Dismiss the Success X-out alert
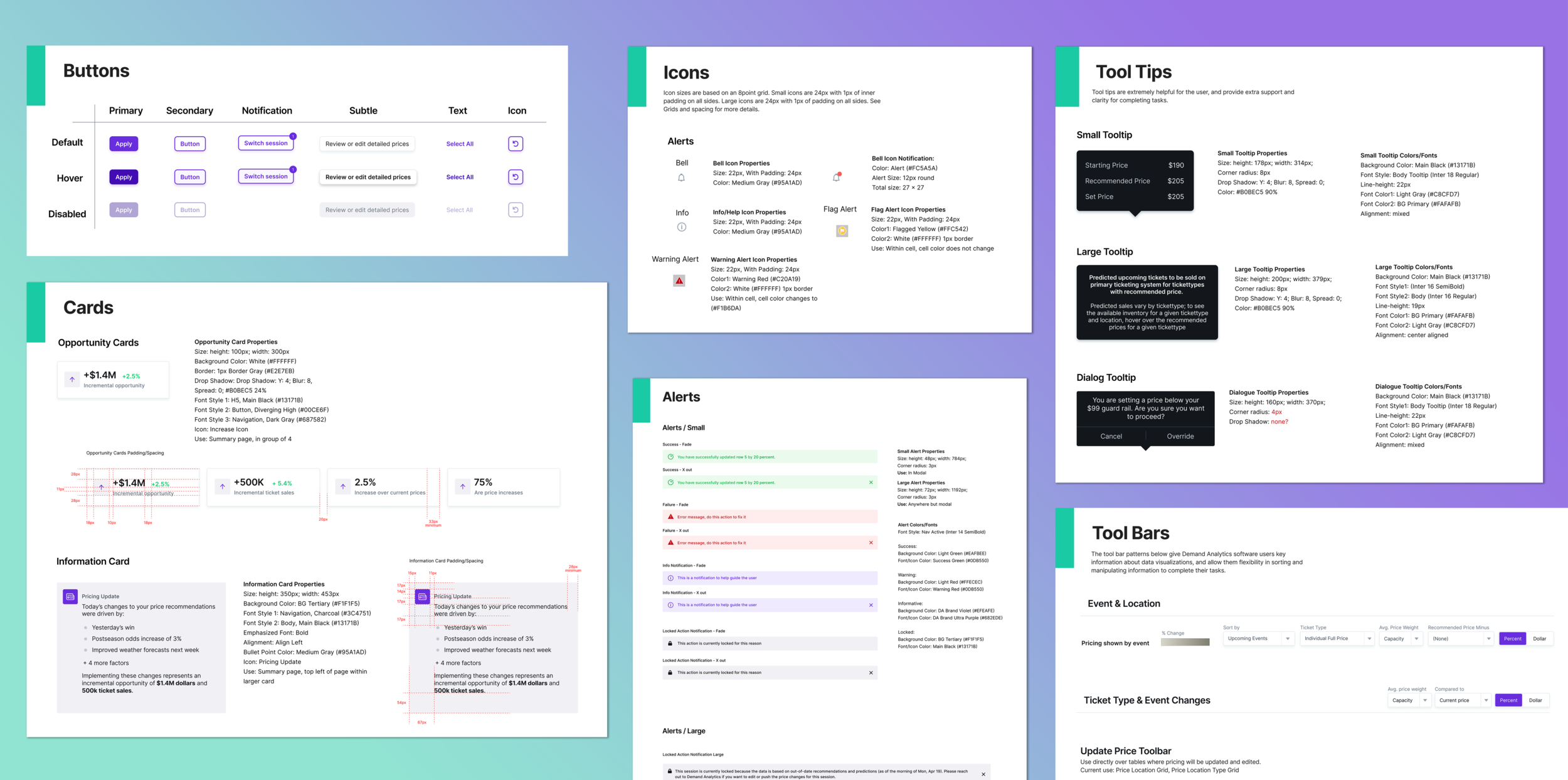This screenshot has width=1568, height=780. 871,483
